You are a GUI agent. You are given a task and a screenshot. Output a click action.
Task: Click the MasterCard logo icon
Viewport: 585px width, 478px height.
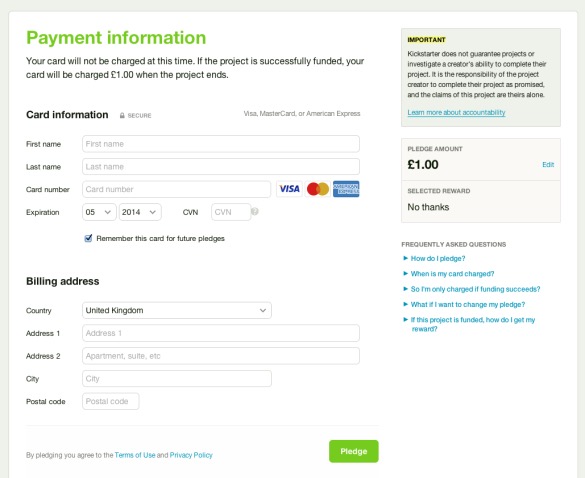click(318, 189)
